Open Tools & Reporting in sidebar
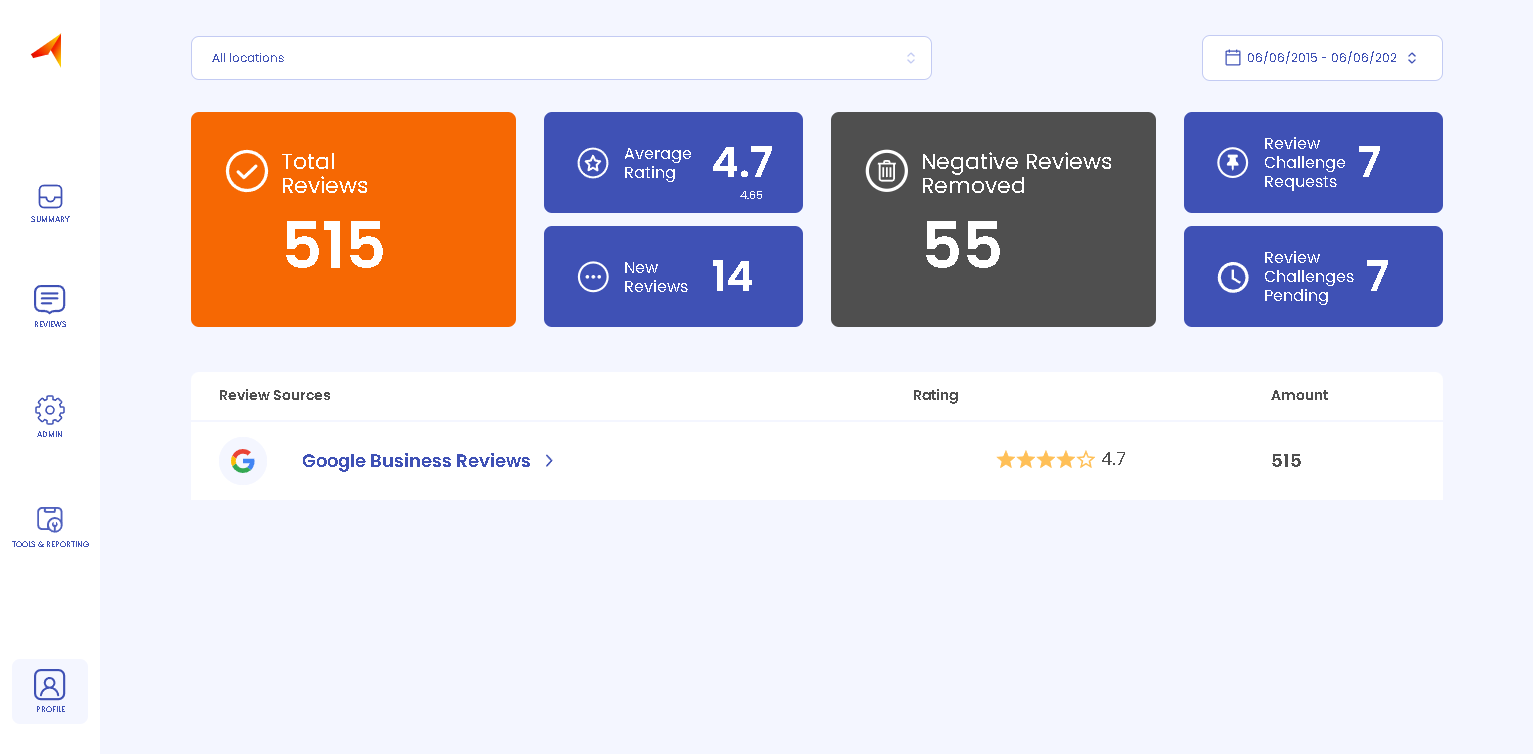Viewport: 1533px width, 754px height. click(50, 520)
